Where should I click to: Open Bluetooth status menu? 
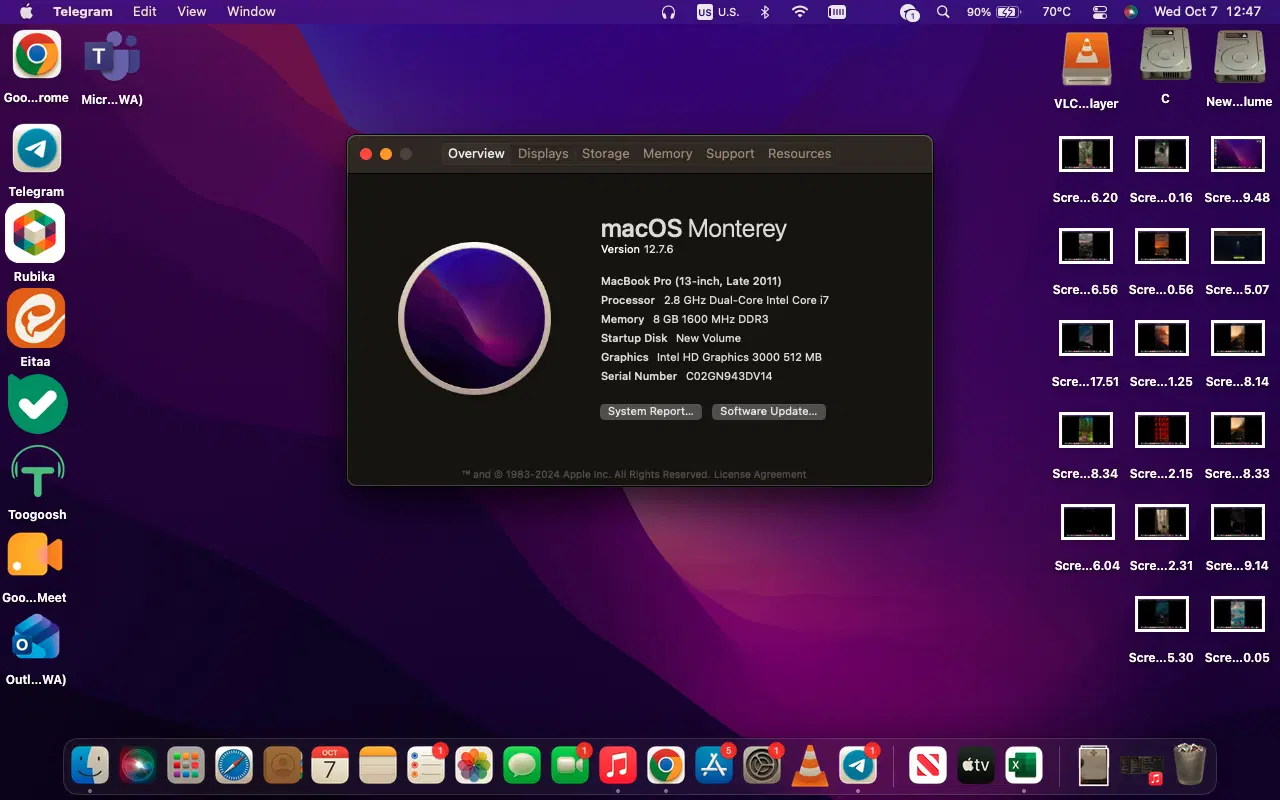(x=765, y=12)
